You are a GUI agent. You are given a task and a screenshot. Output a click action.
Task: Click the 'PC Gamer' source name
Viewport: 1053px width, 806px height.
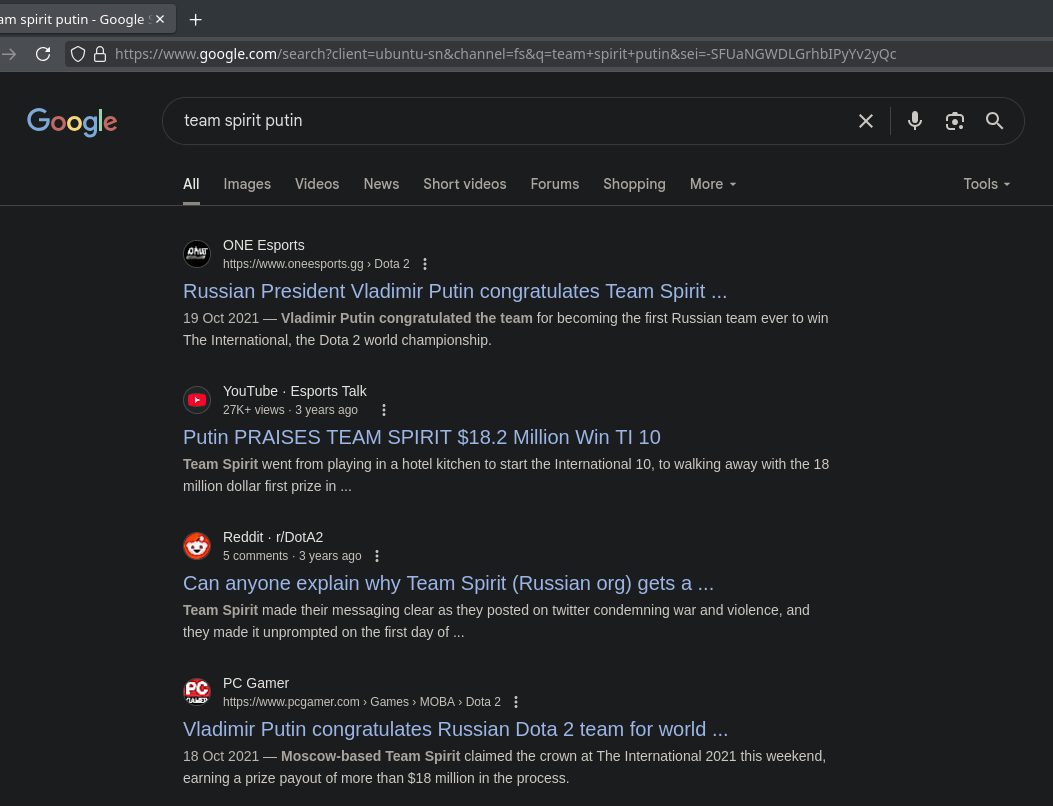pos(256,683)
